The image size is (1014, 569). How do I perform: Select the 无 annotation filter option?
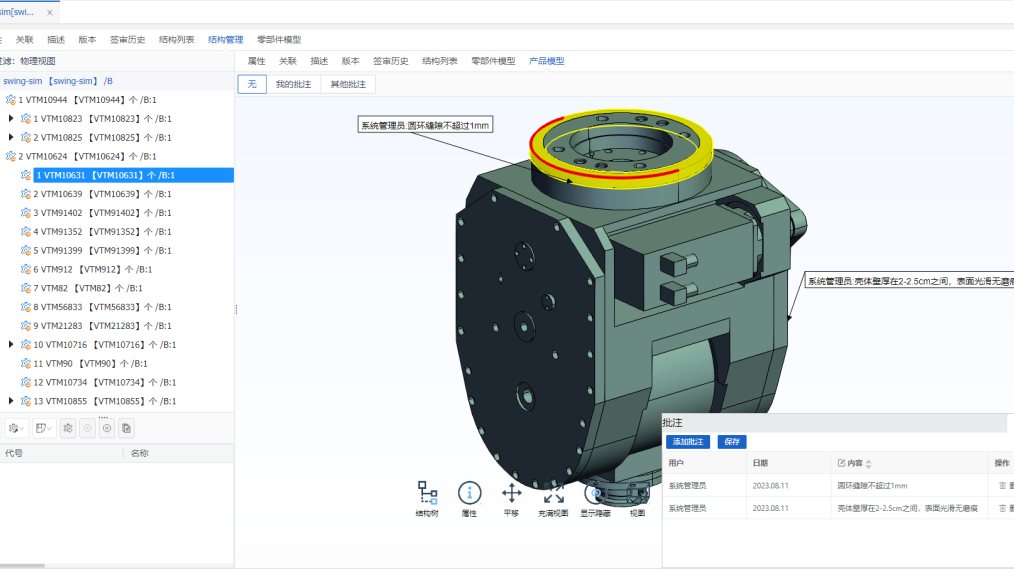pos(252,84)
